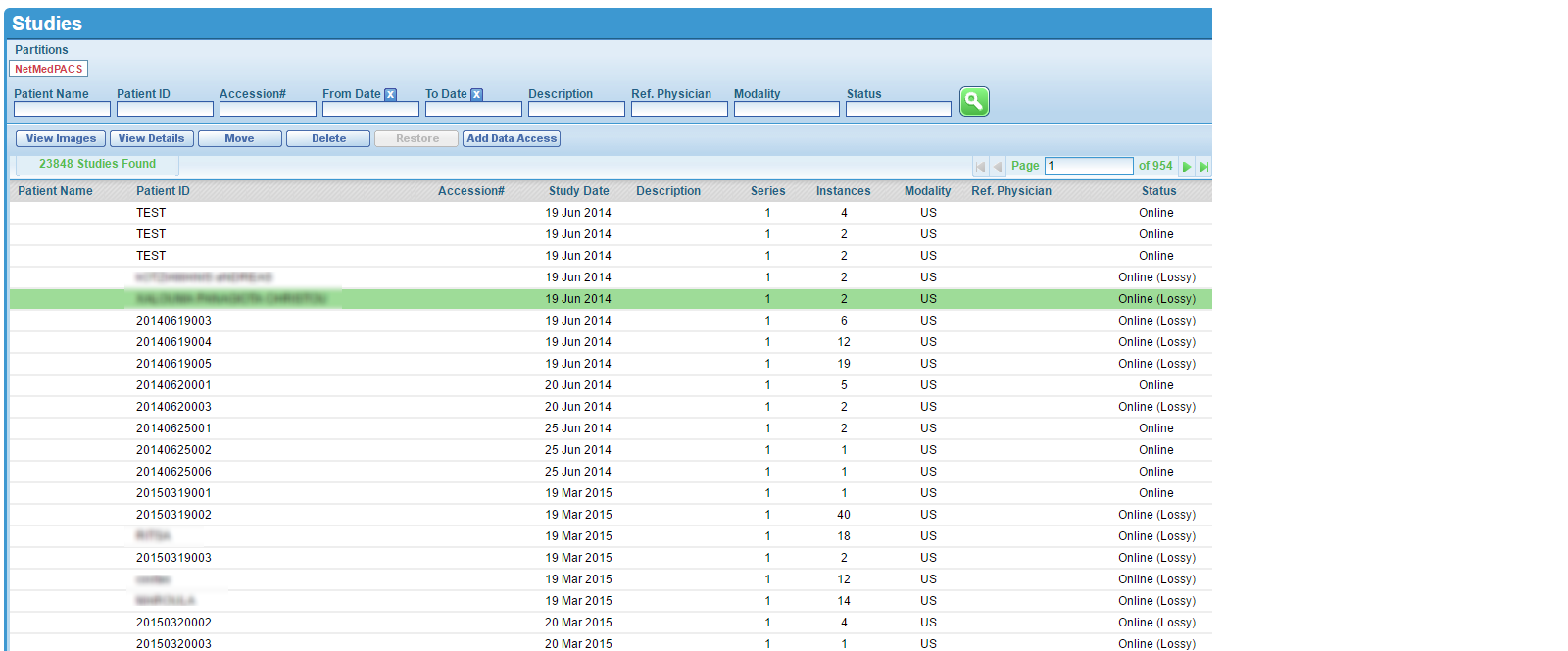Click the Restore button

416,138
